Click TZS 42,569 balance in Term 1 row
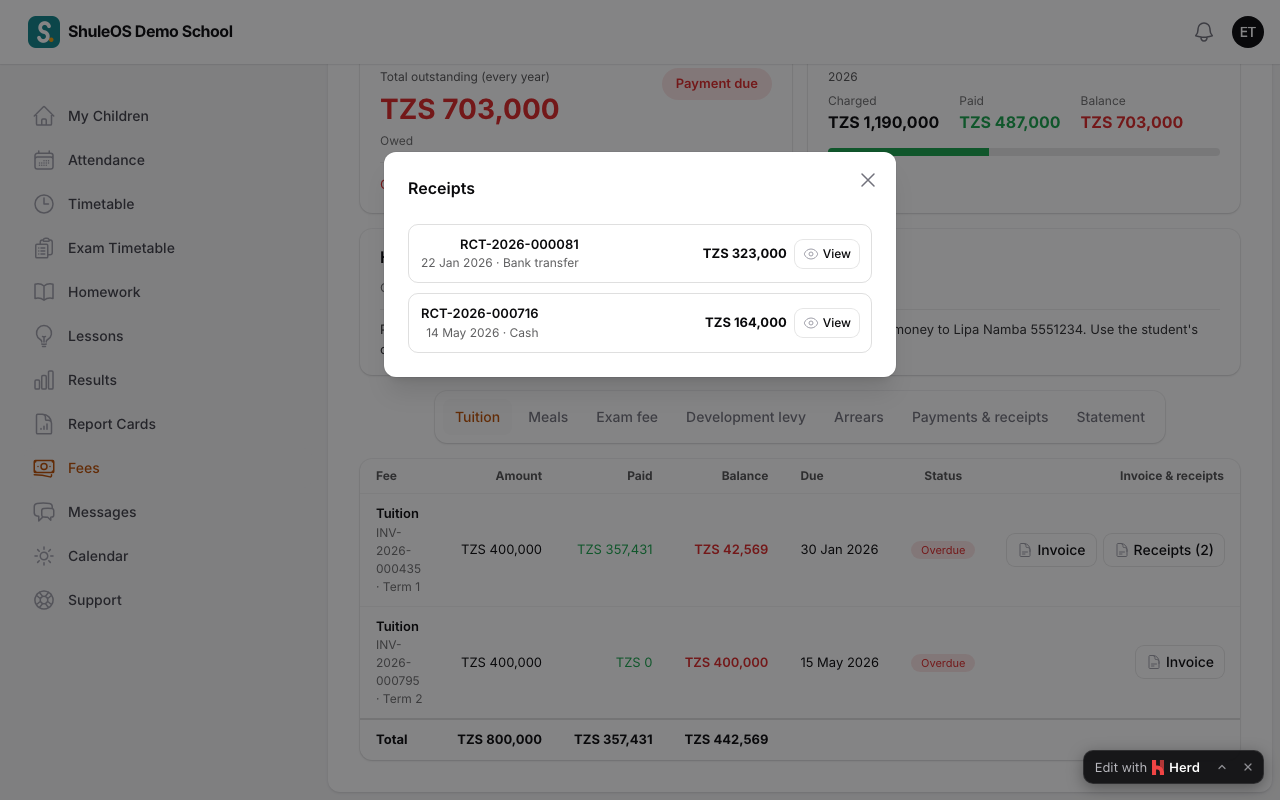The image size is (1280, 800). pyautogui.click(x=731, y=550)
